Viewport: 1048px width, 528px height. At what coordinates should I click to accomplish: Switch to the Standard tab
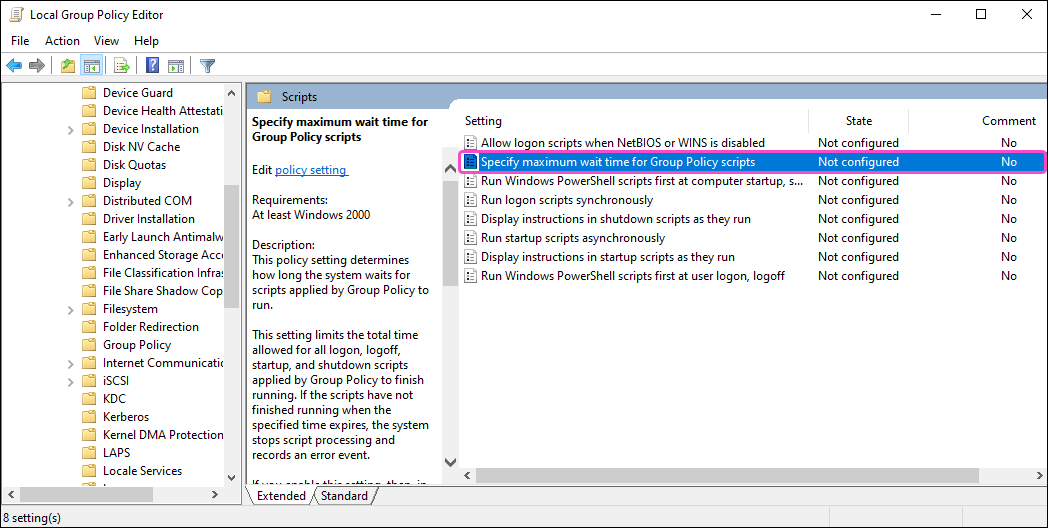[x=344, y=496]
